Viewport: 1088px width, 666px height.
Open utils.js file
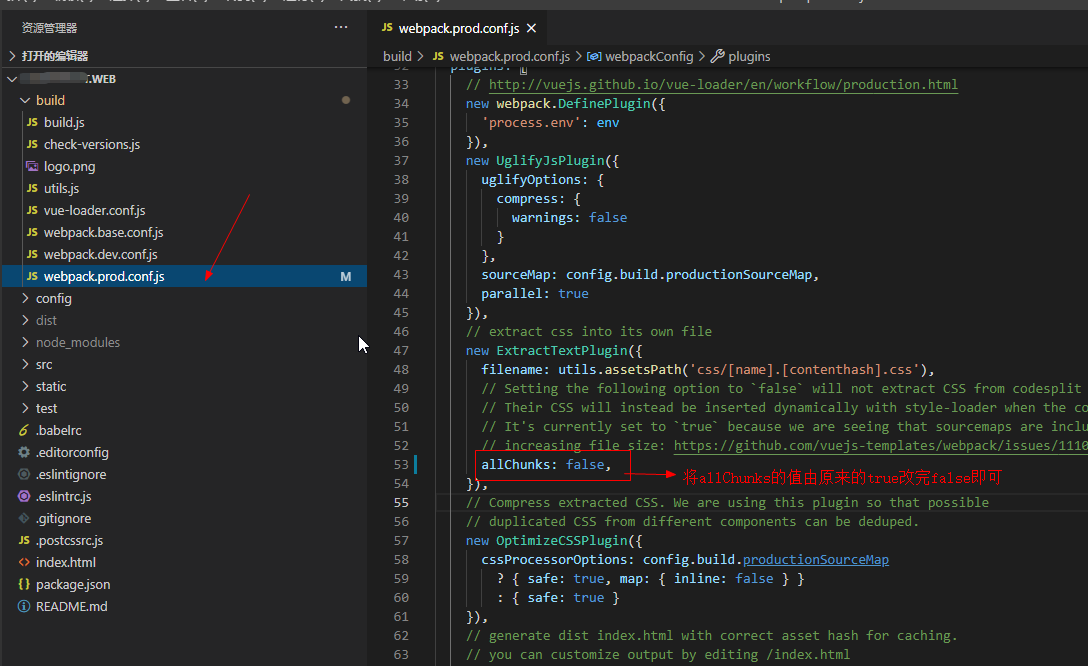pos(61,188)
